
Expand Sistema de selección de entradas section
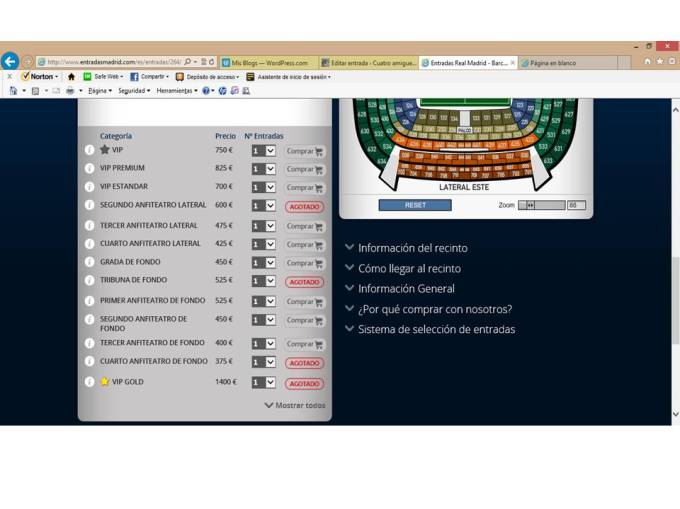tap(430, 330)
